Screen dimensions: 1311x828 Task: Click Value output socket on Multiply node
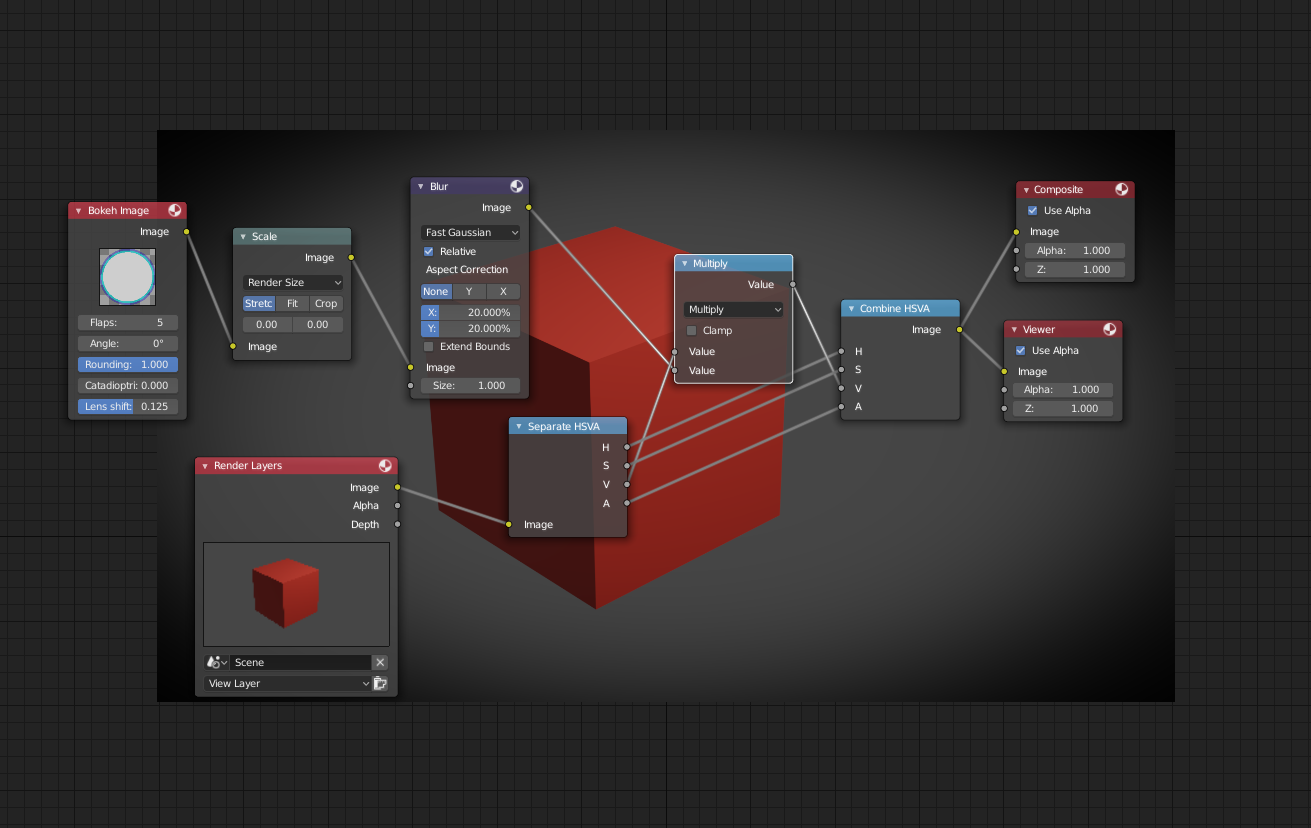click(x=793, y=284)
